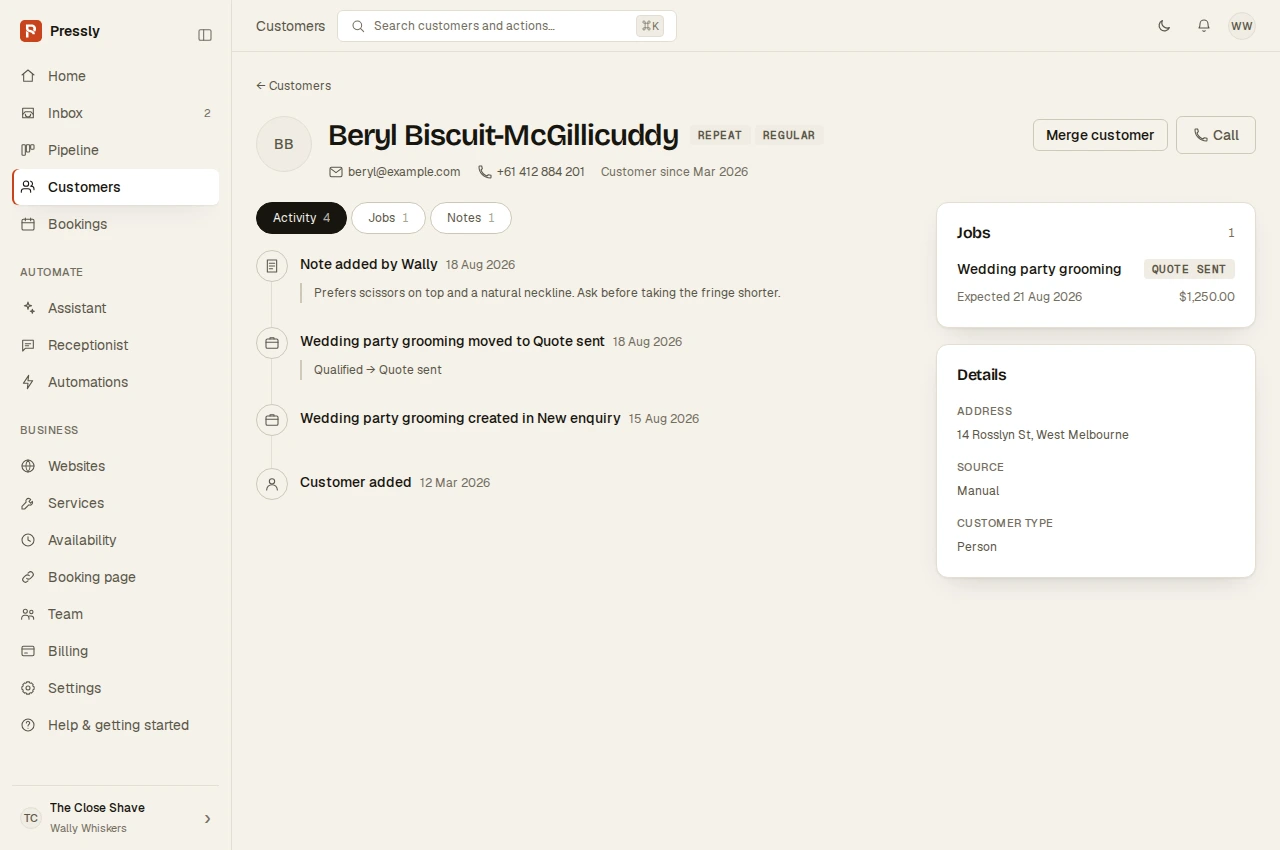The height and width of the screenshot is (850, 1280).
Task: Click the Services wrench icon
Action: (x=28, y=503)
